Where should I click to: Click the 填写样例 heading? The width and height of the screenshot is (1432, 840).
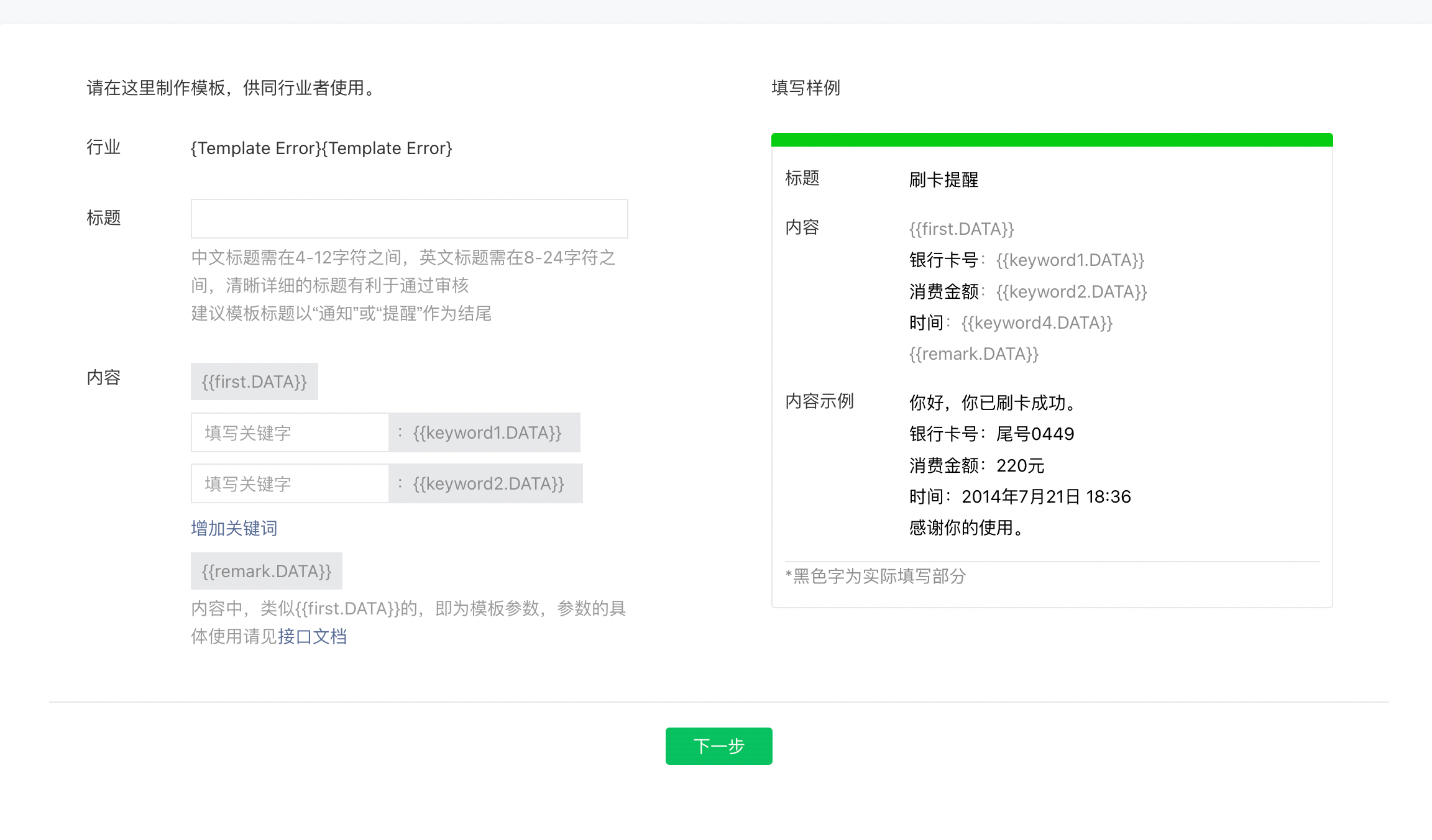[805, 88]
